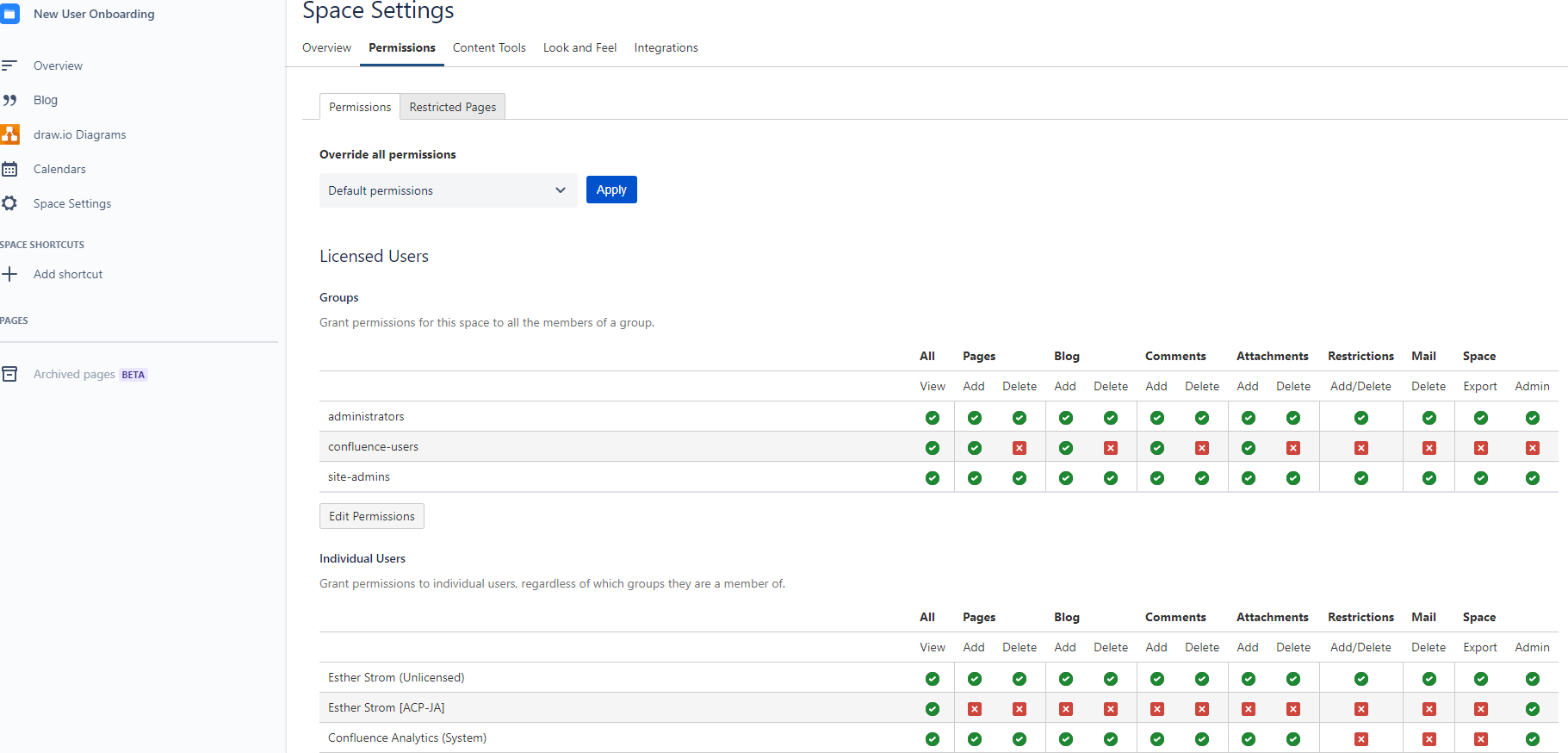Click confluence-users Blog Delete red X icon
This screenshot has height=753, width=1568.
(x=1111, y=448)
